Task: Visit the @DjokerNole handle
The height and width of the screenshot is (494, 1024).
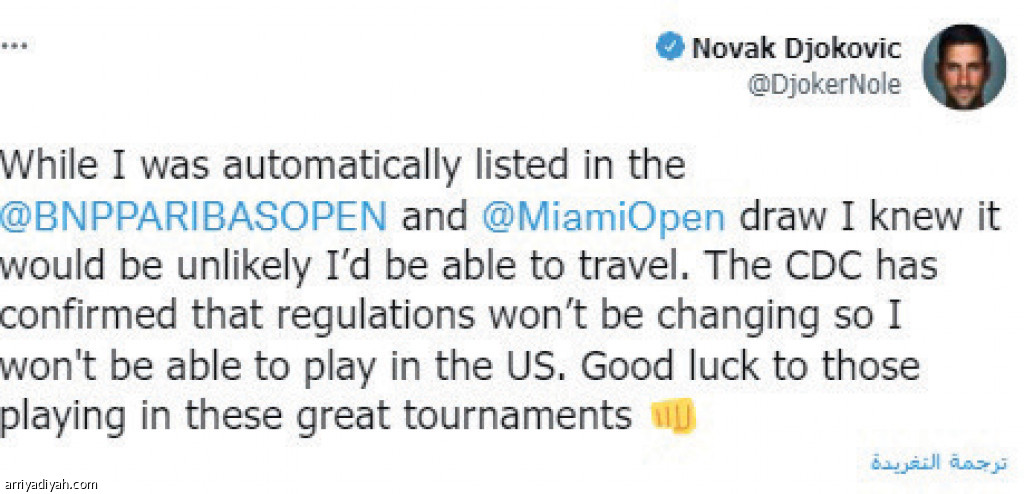Action: [824, 86]
